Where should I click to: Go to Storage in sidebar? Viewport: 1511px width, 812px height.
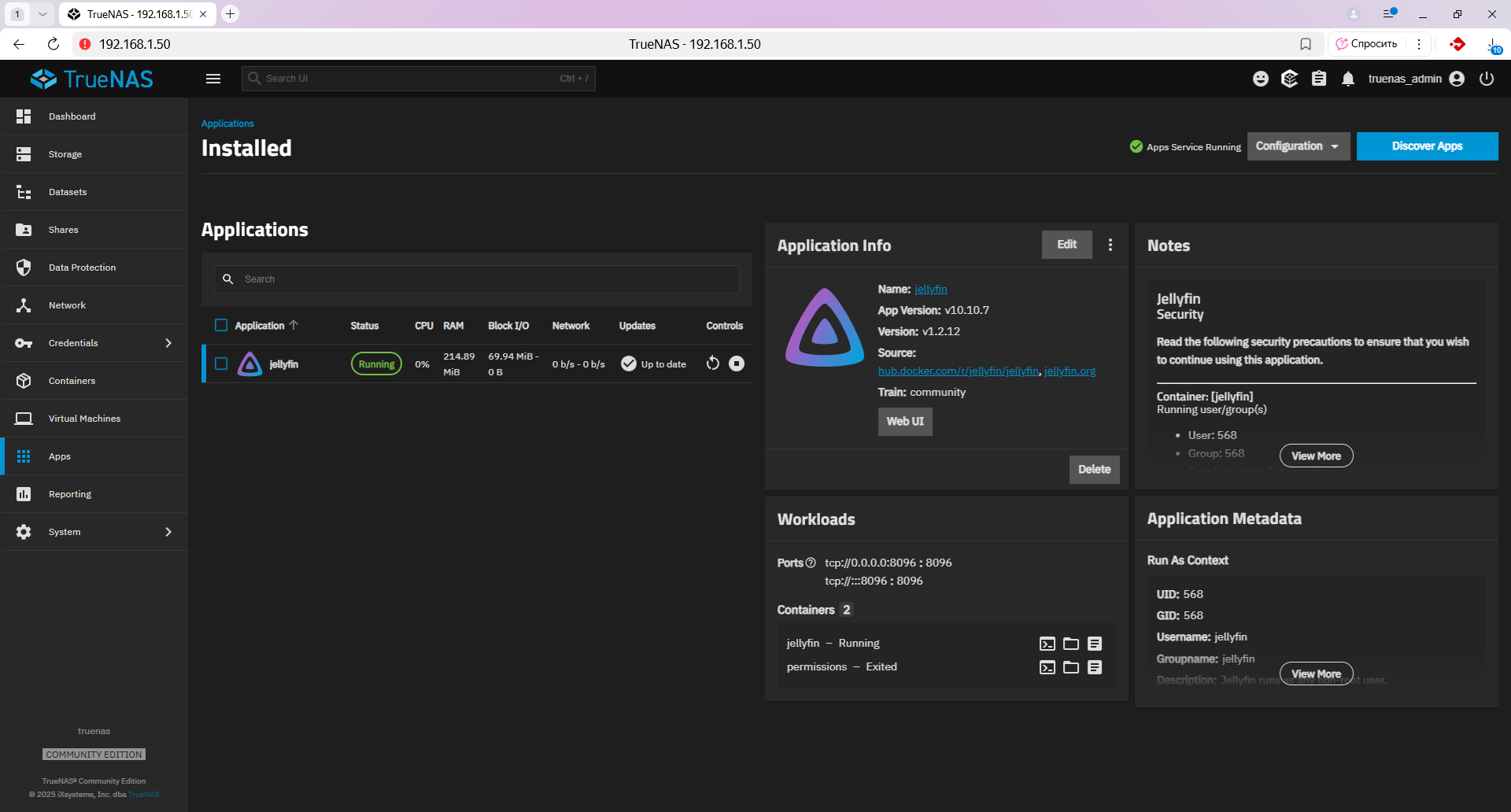pos(65,154)
